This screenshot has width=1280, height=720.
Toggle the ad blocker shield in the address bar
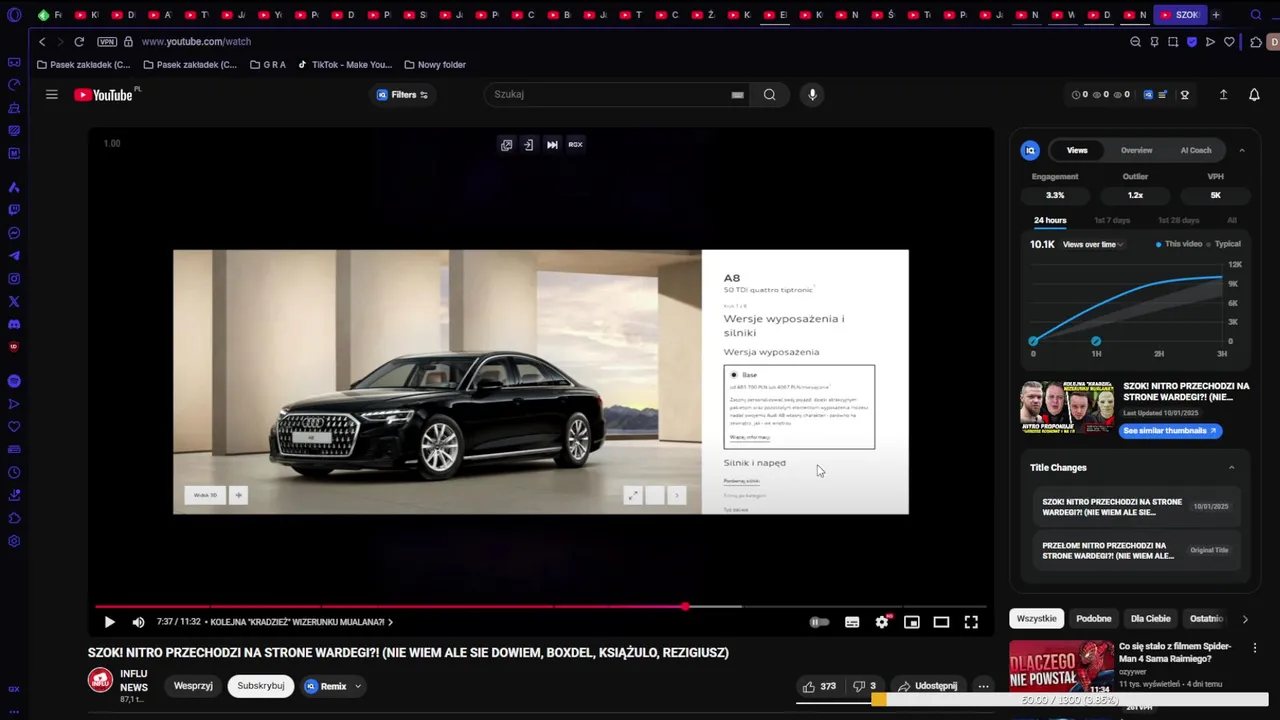coord(1192,42)
